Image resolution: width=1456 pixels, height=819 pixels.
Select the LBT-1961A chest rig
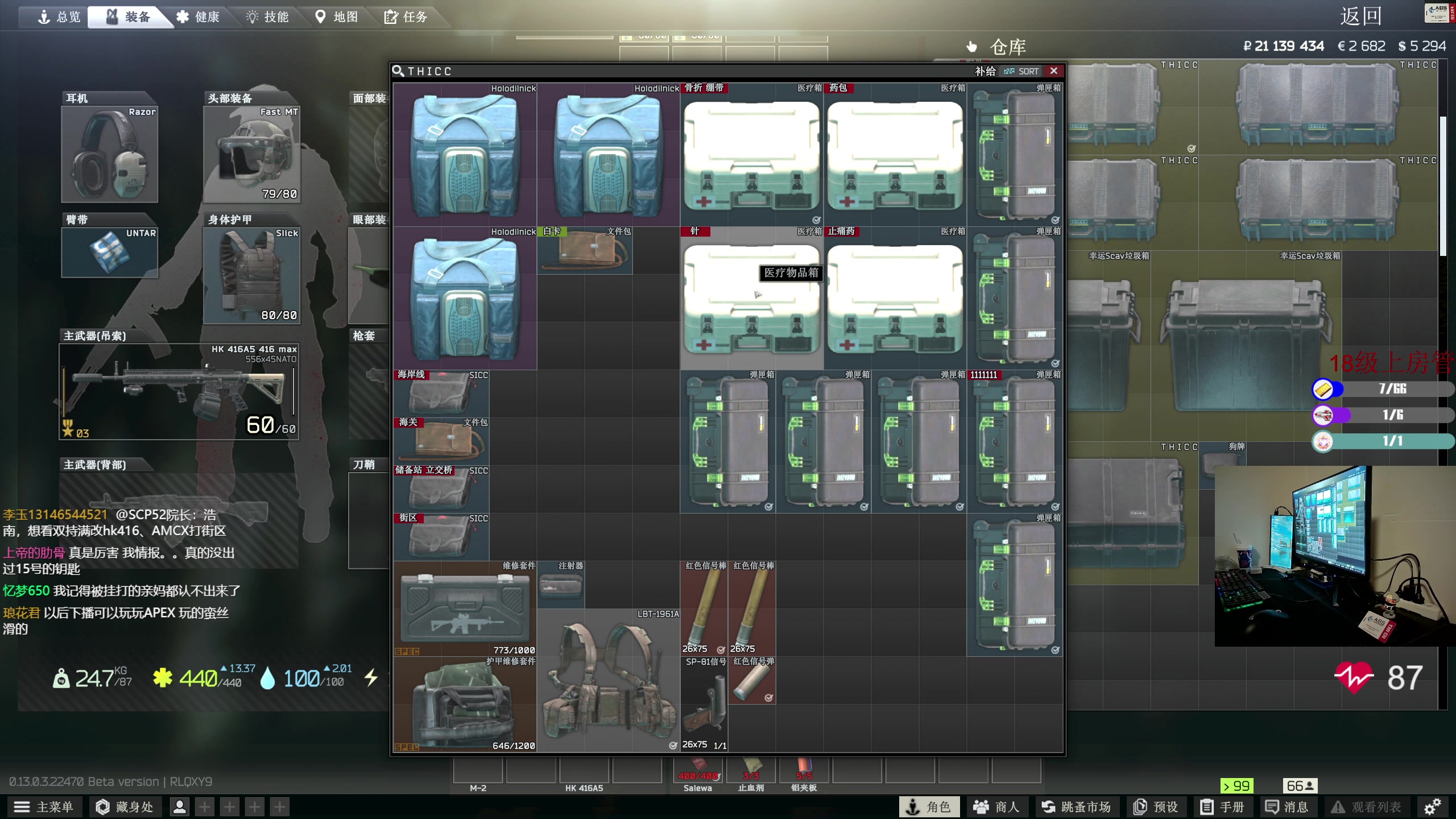[x=609, y=680]
